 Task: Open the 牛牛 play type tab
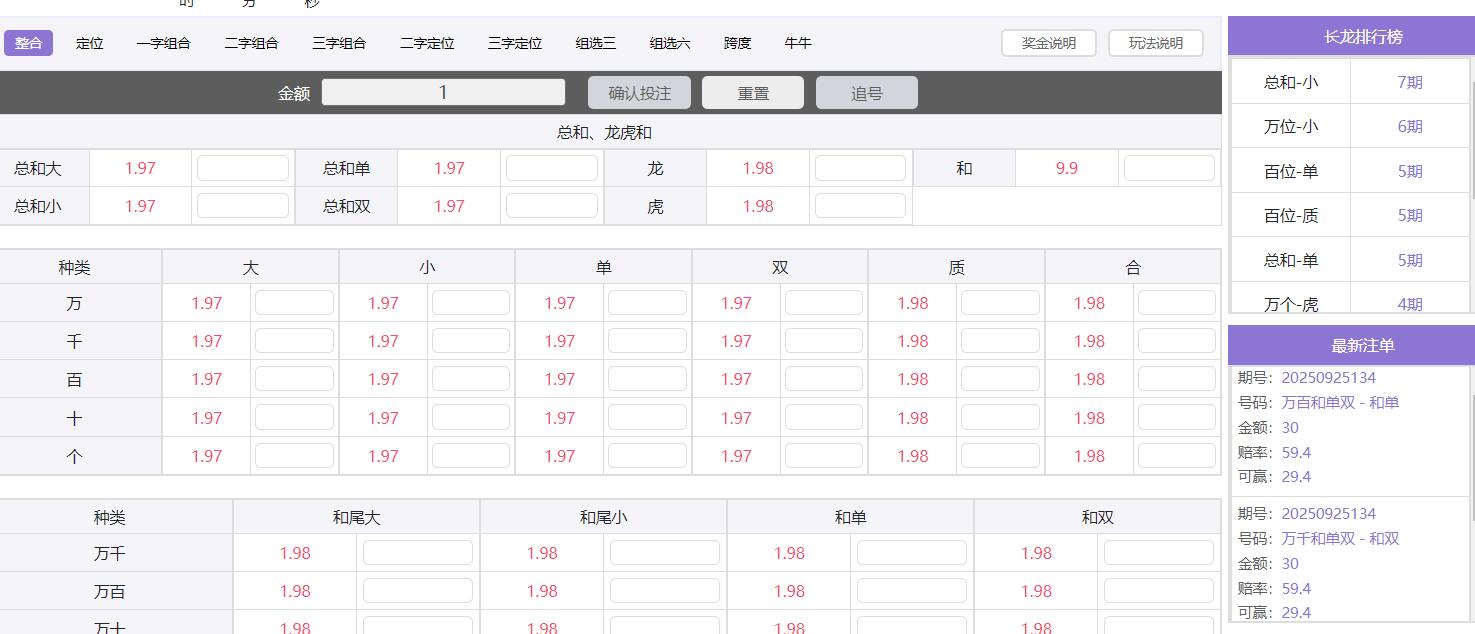click(798, 43)
